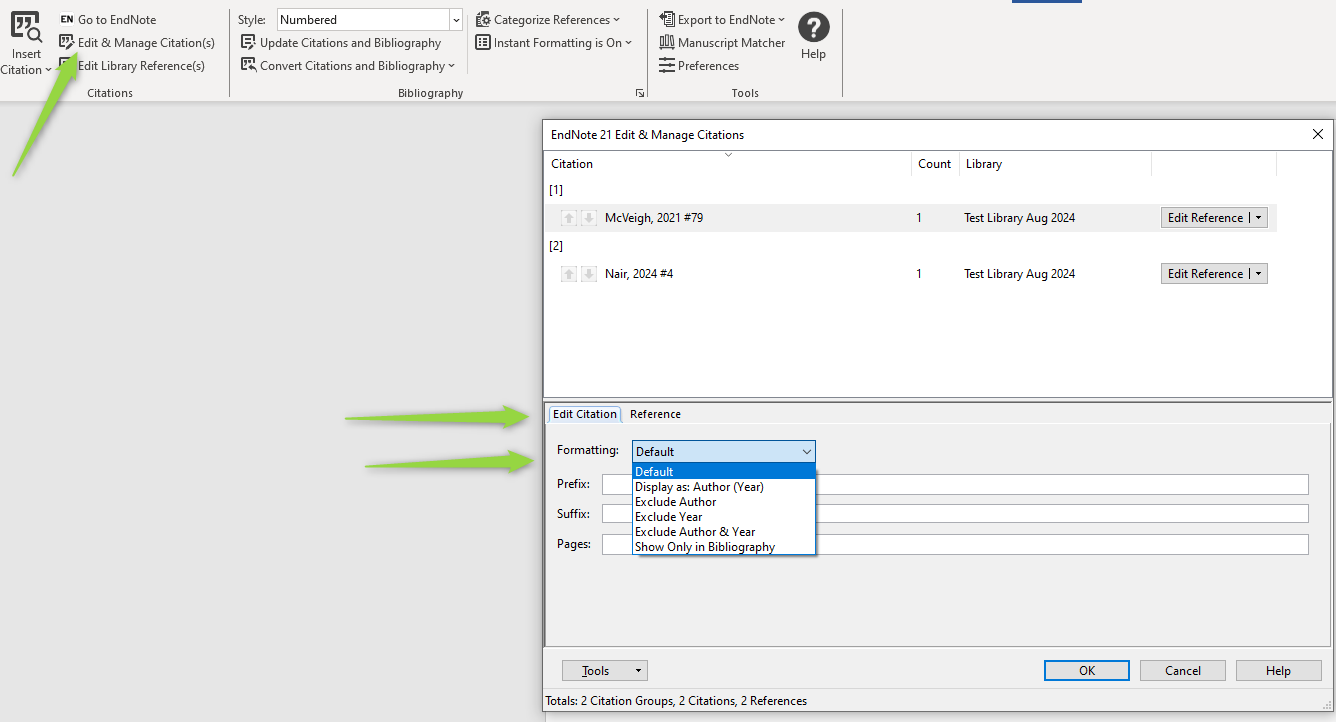
Task: Click the Cancel button
Action: 1182,671
